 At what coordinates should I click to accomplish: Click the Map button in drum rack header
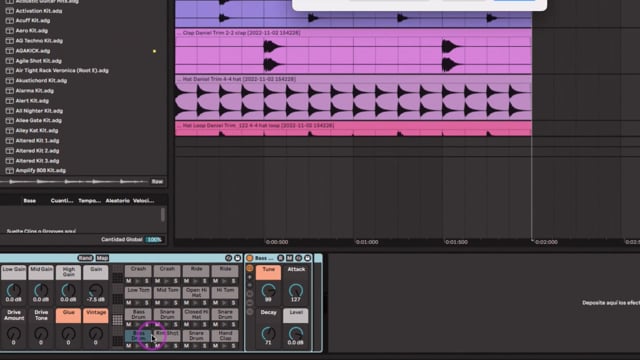click(x=102, y=258)
